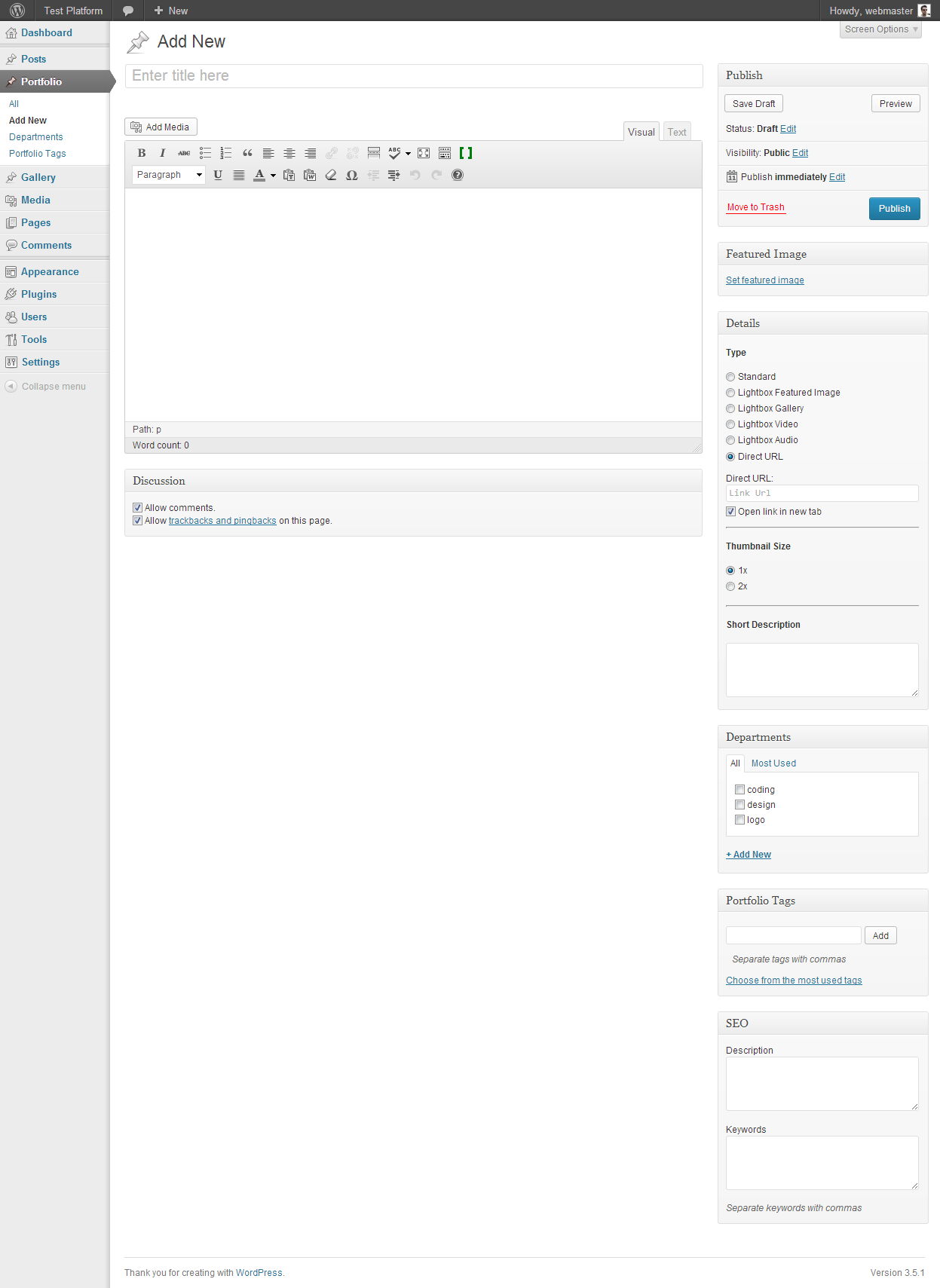This screenshot has width=940, height=1288.
Task: Click the numbered list icon
Action: click(225, 153)
